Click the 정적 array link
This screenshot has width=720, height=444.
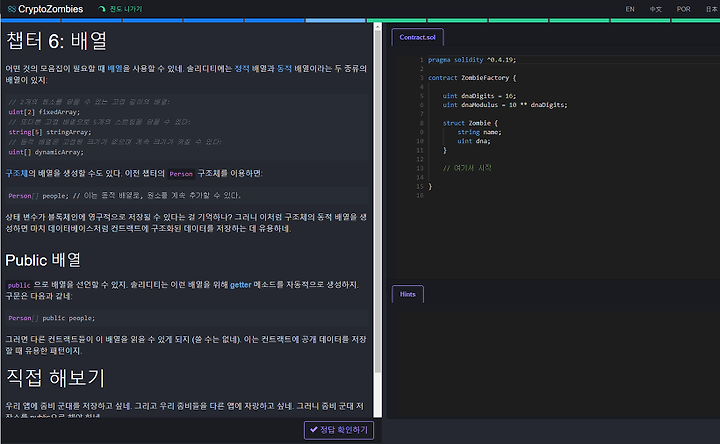(x=242, y=68)
